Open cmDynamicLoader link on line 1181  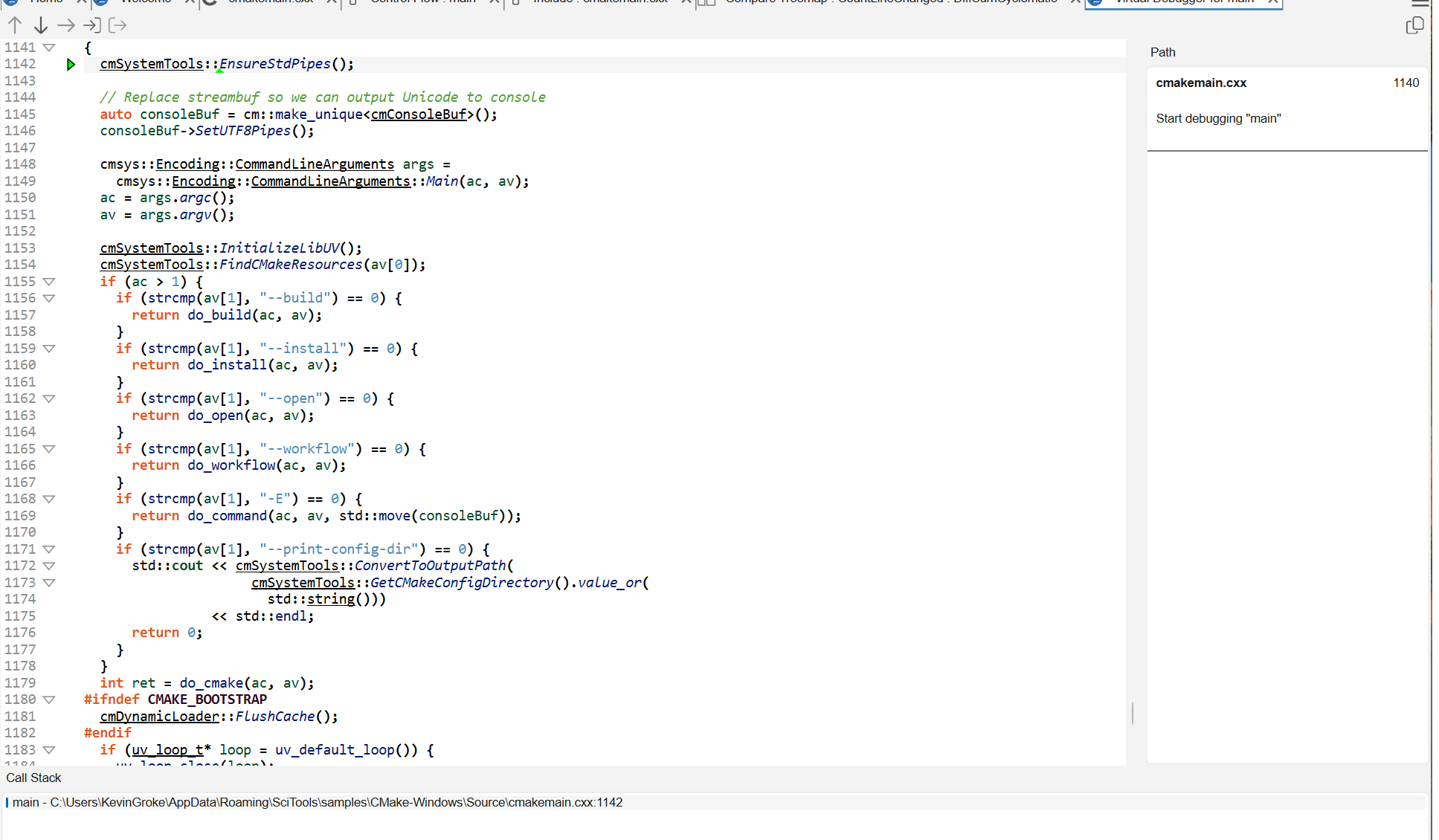pyautogui.click(x=160, y=717)
